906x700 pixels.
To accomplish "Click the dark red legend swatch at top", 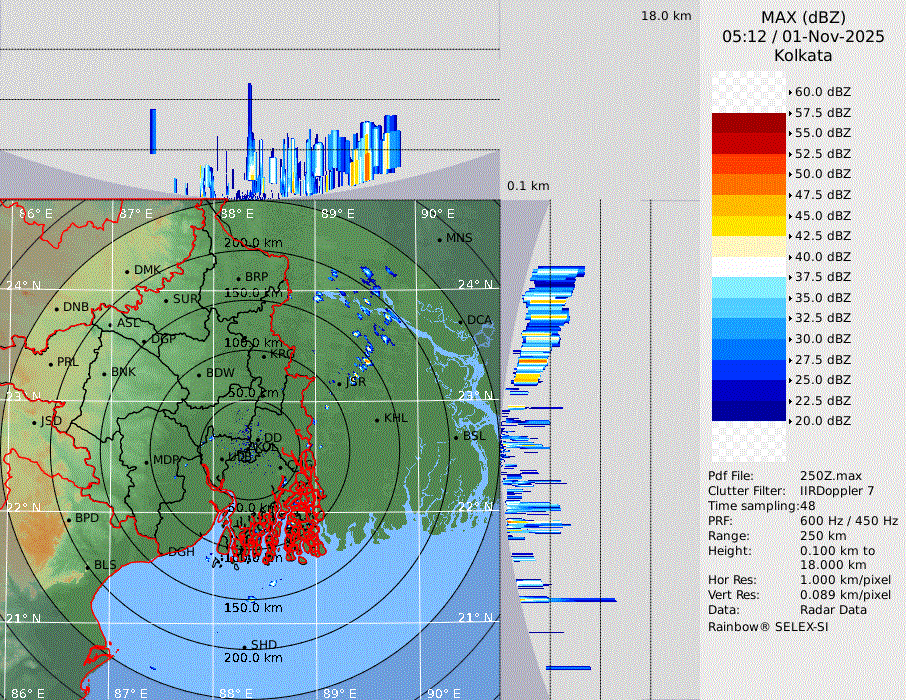I will coord(748,123).
